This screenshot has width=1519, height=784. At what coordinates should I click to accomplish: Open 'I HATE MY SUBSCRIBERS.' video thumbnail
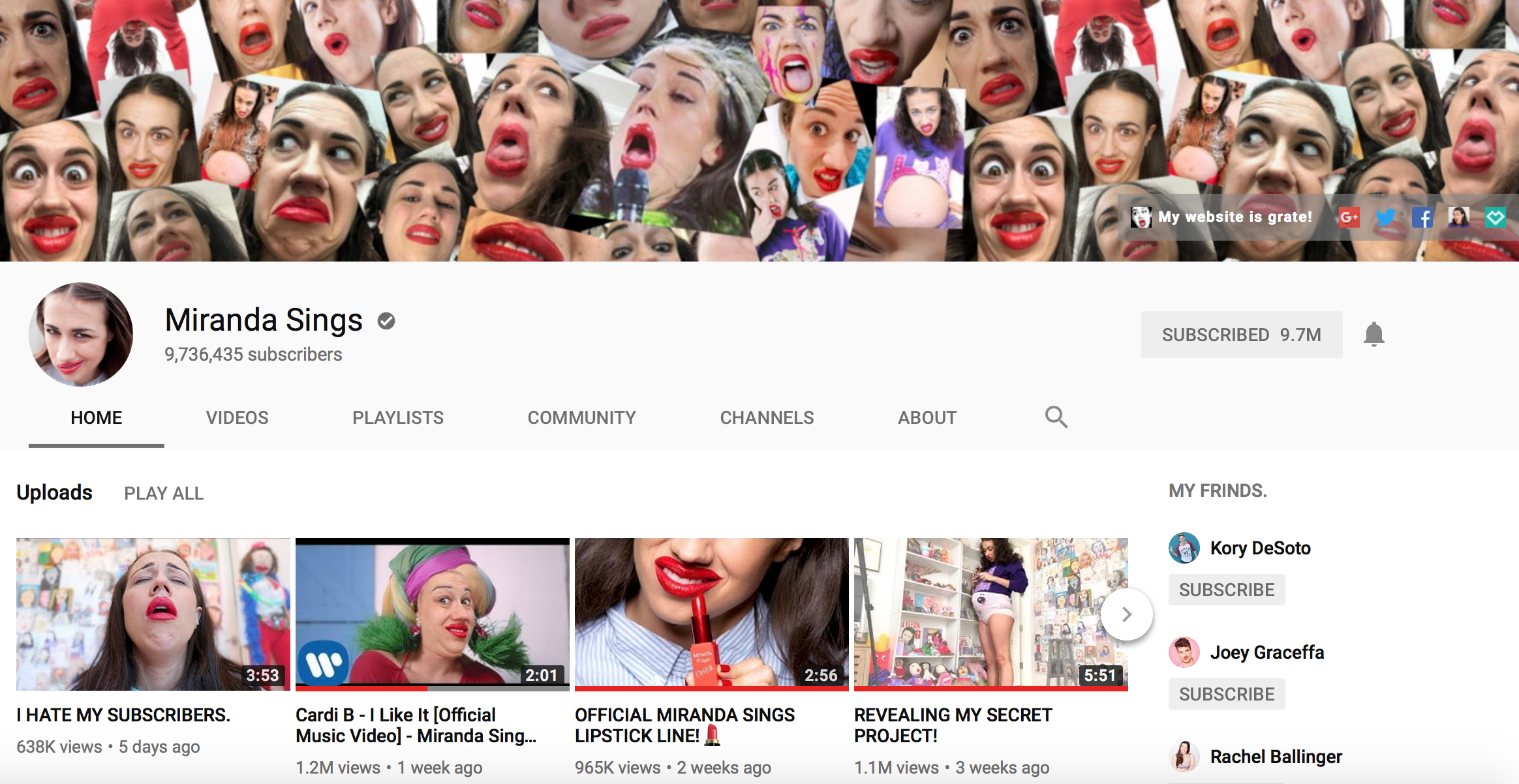coord(153,614)
